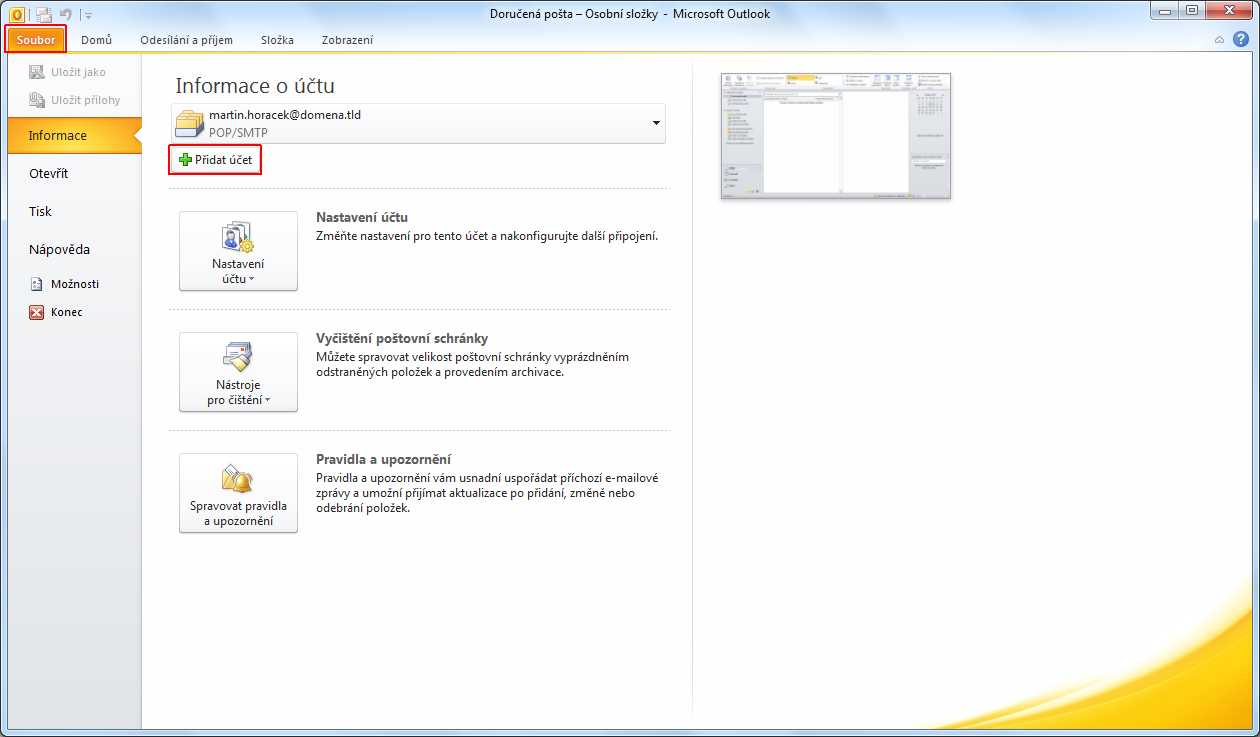Image resolution: width=1260 pixels, height=737 pixels.
Task: Click the Send/Receive quick access icon
Action: (44, 14)
